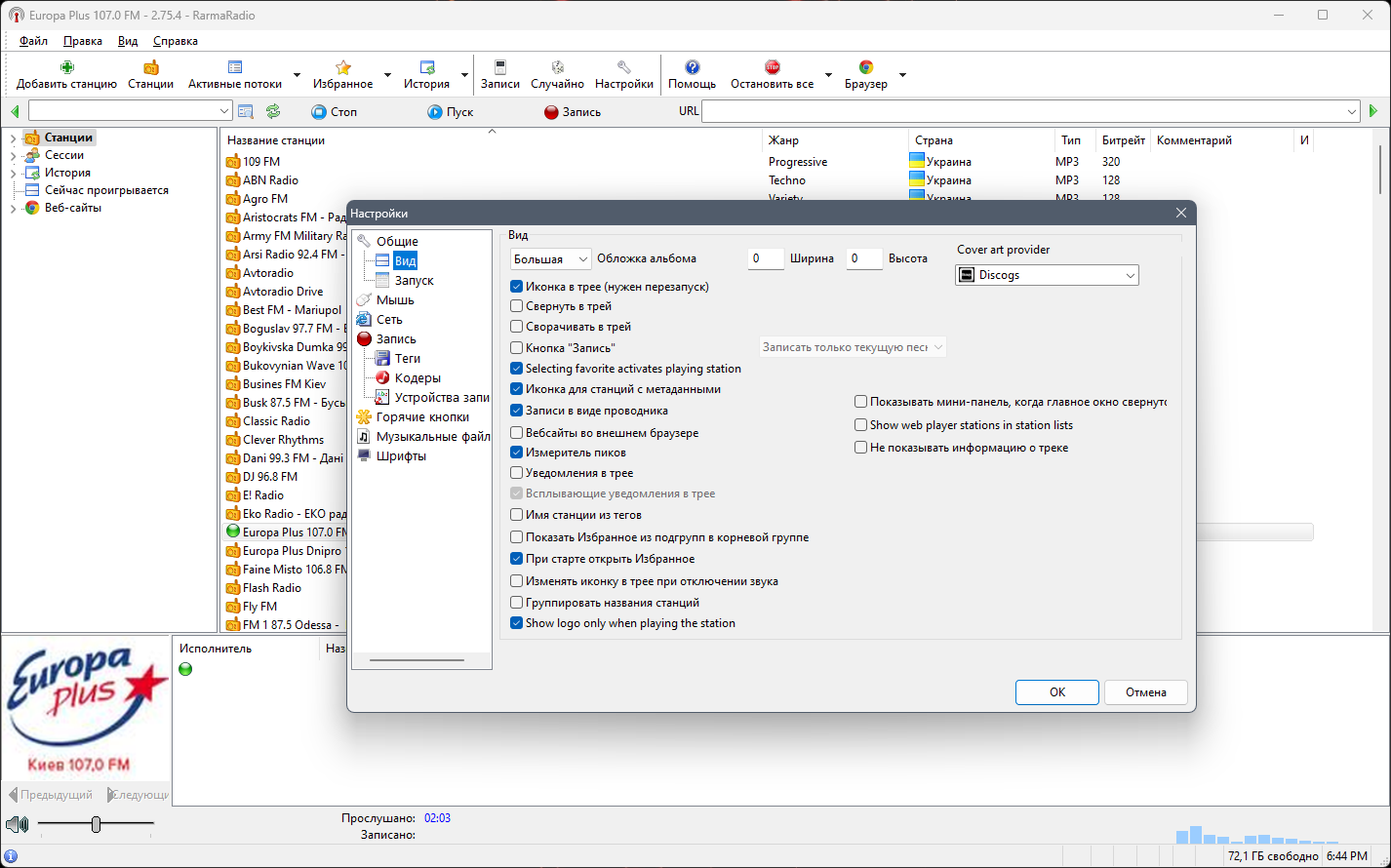The image size is (1391, 868).
Task: Click the volume slider handle
Action: [96, 825]
